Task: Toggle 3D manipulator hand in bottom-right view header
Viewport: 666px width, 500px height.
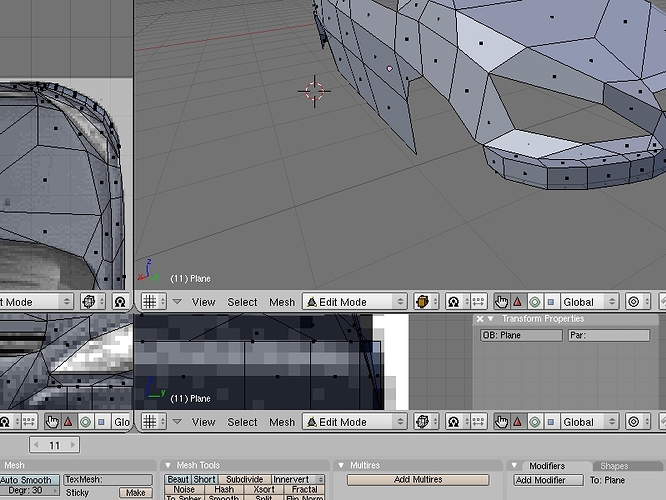Action: point(502,422)
